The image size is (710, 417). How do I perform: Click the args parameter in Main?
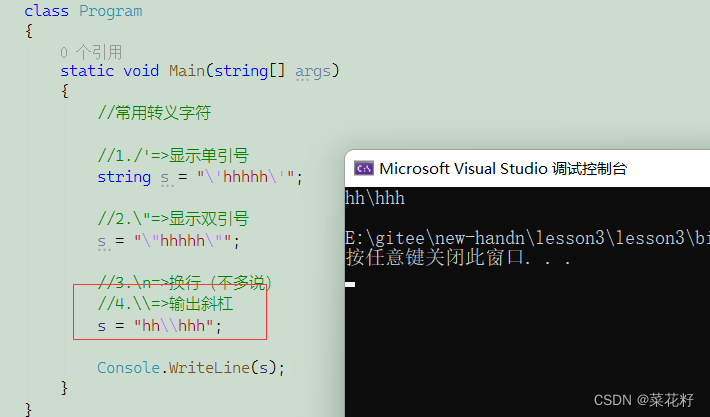[313, 71]
